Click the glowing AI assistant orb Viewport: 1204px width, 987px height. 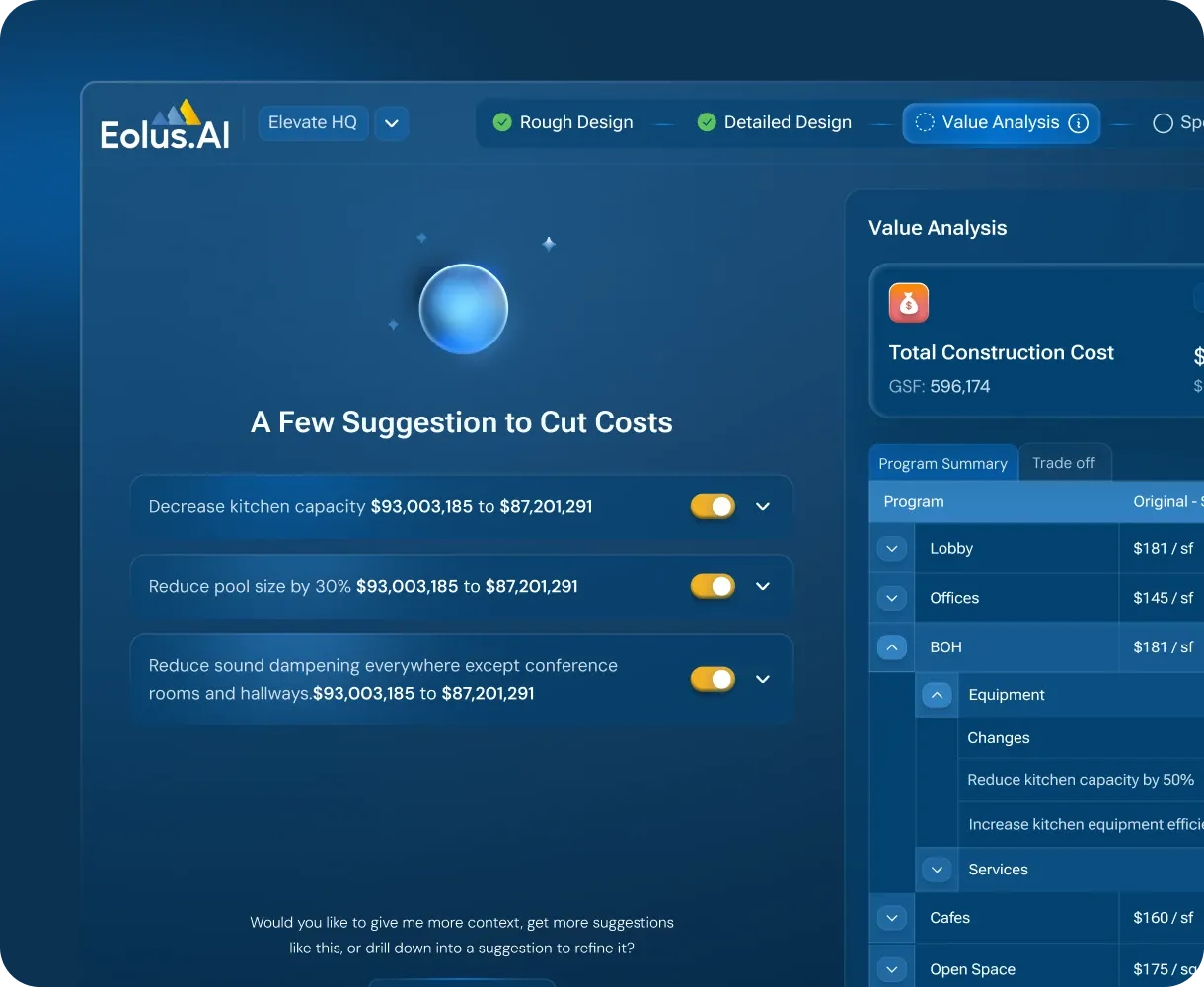tap(463, 309)
